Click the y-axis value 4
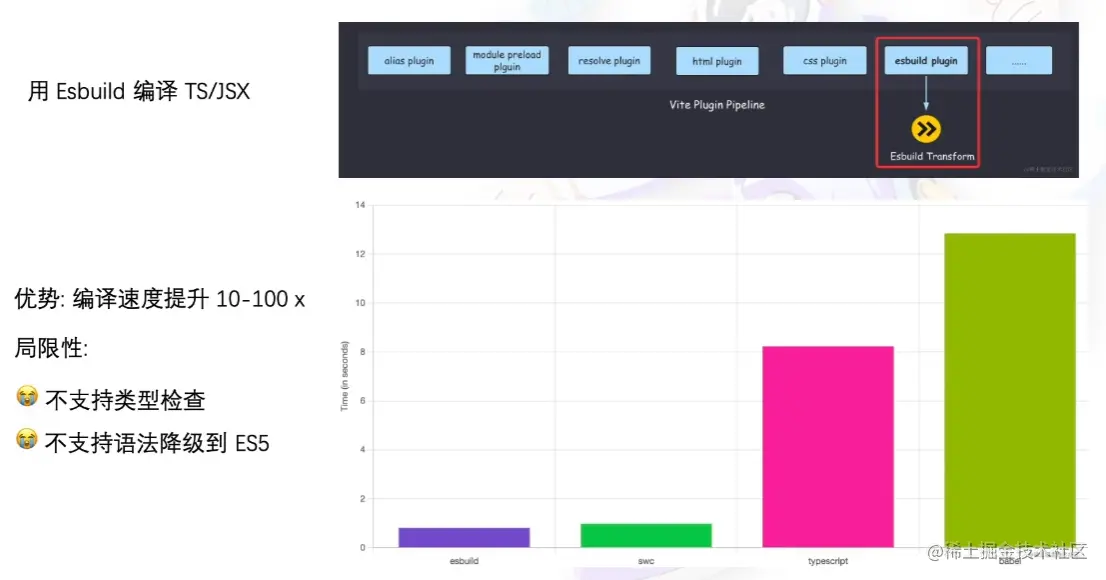Screen dimensions: 1106x580 click(363, 449)
